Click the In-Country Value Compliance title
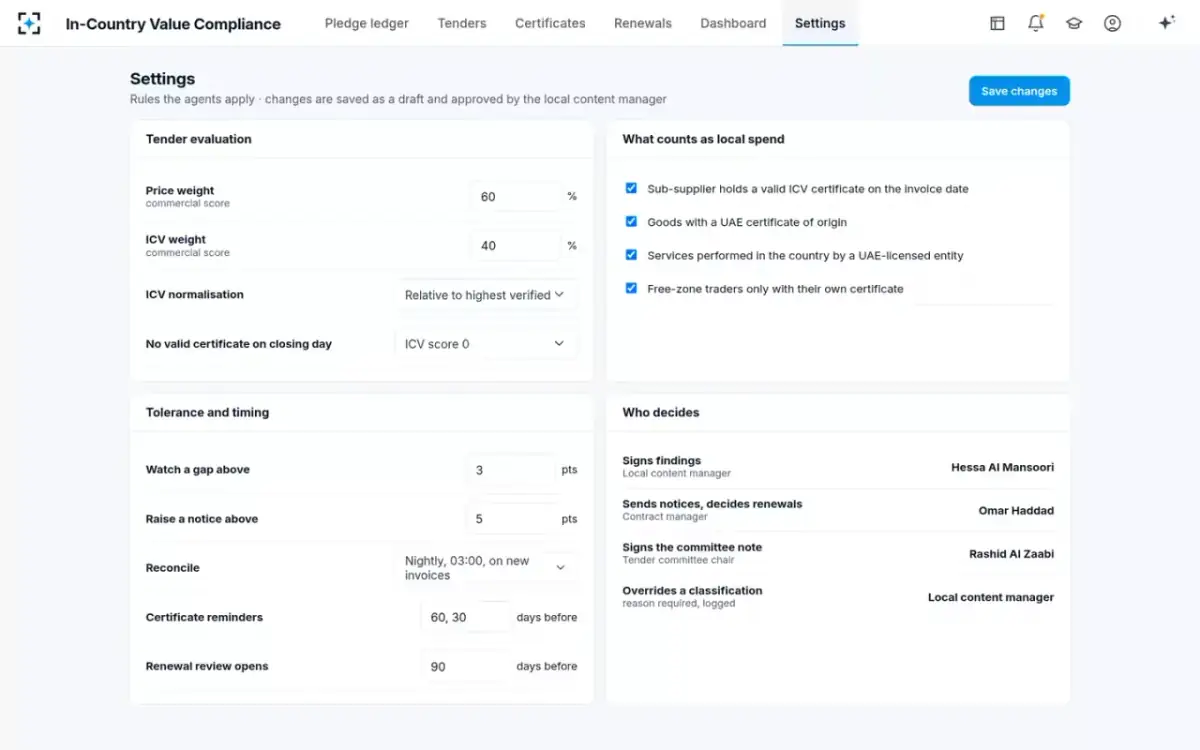The height and width of the screenshot is (750, 1200). coord(173,24)
